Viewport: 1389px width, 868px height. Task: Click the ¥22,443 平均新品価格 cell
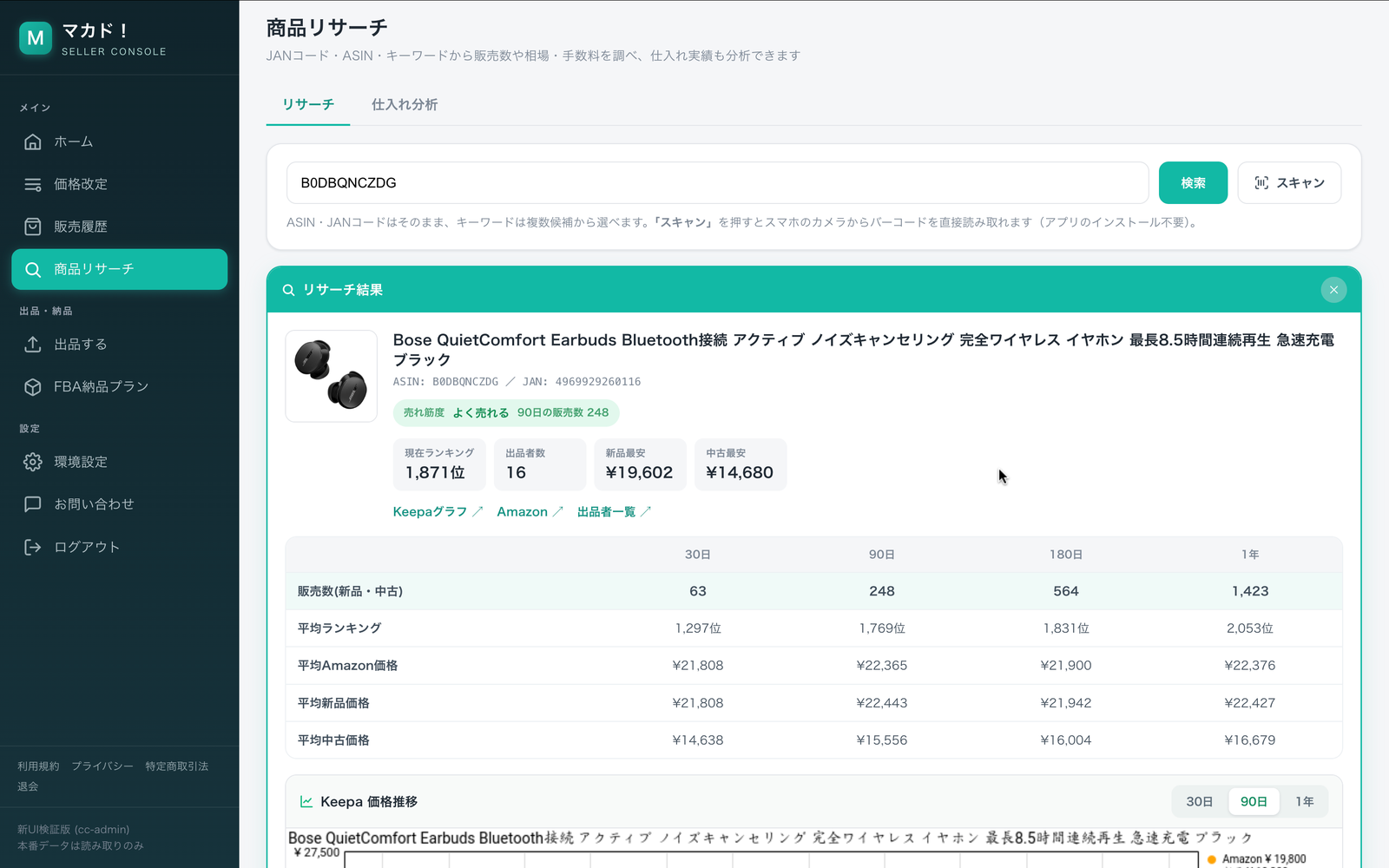pyautogui.click(x=882, y=703)
